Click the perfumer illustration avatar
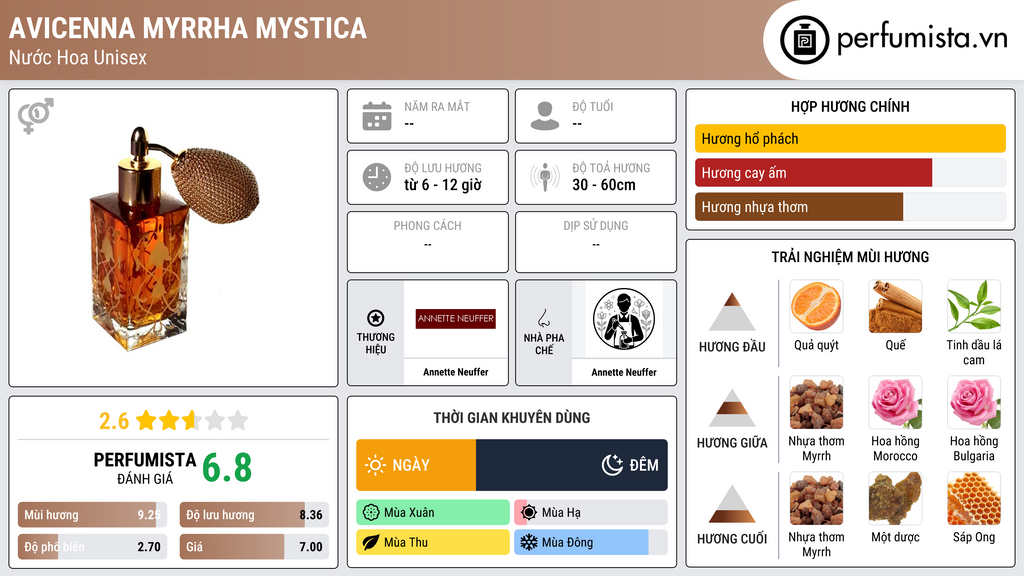Viewport: 1024px width, 576px height. pos(624,319)
